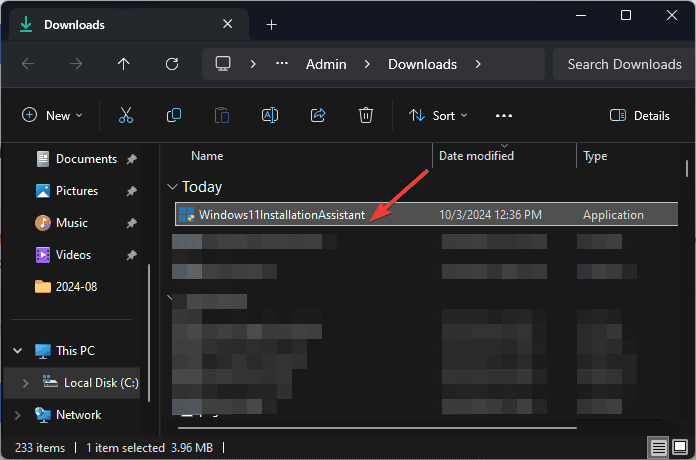Click the file list vertical scrollbar
The image size is (696, 460).
click(x=687, y=169)
